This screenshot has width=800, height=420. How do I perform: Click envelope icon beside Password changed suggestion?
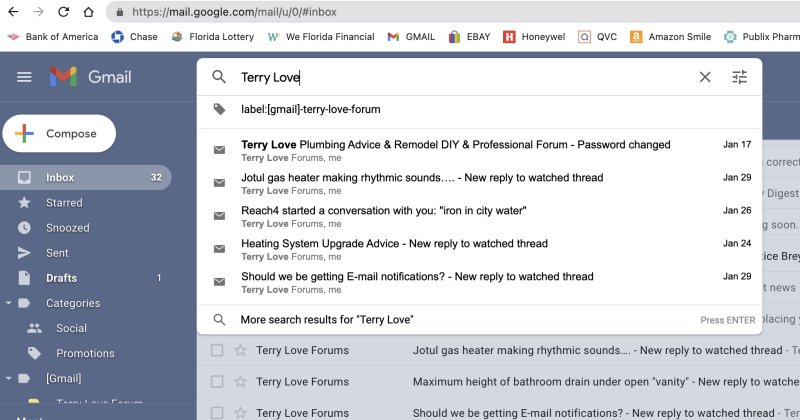click(219, 150)
